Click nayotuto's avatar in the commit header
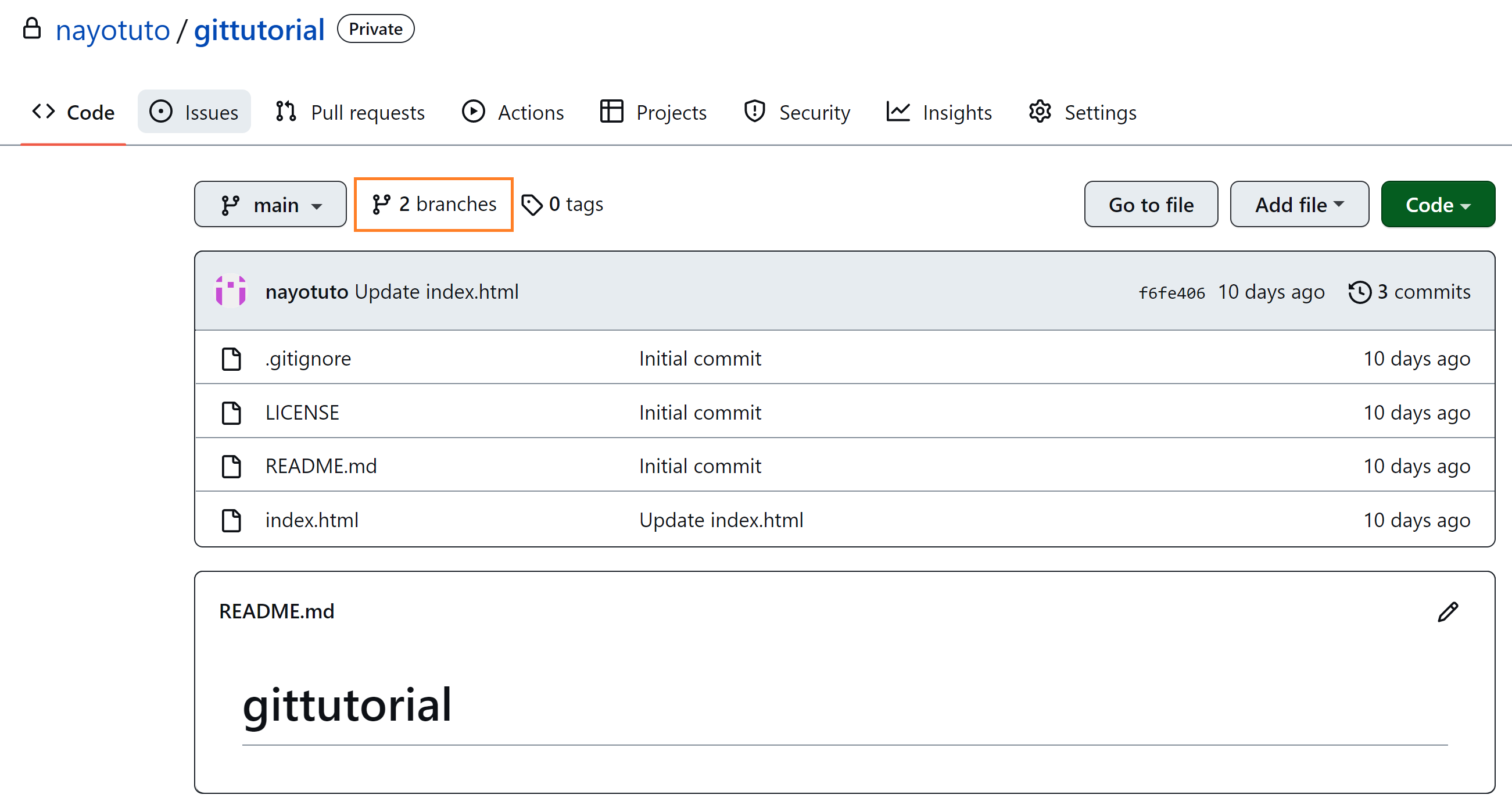The image size is (1512, 809). [x=231, y=291]
